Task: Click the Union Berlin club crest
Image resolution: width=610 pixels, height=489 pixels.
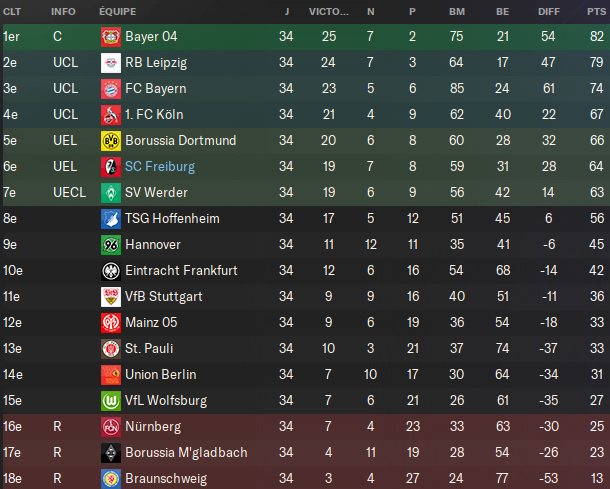Action: point(111,374)
